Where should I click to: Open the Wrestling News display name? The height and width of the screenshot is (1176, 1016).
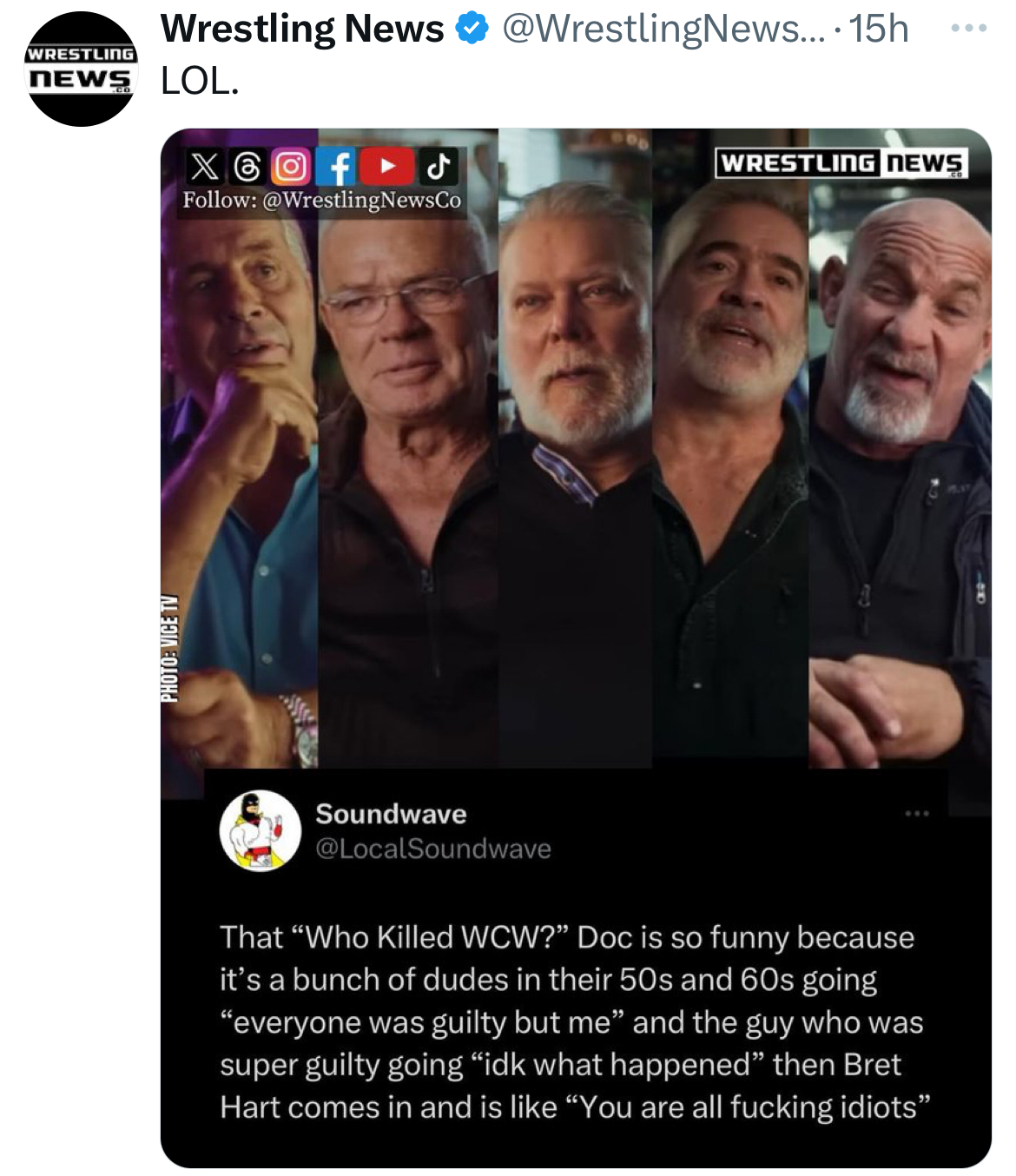(302, 30)
